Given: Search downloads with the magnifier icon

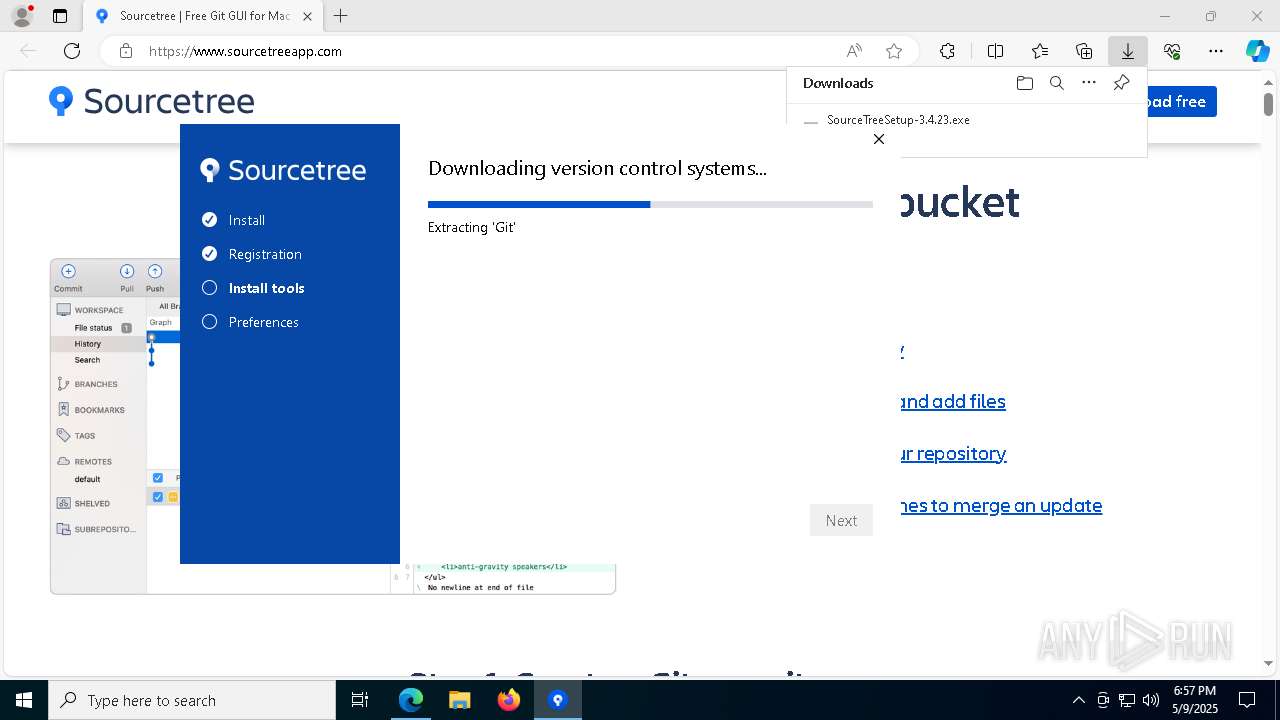Looking at the screenshot, I should [1056, 83].
